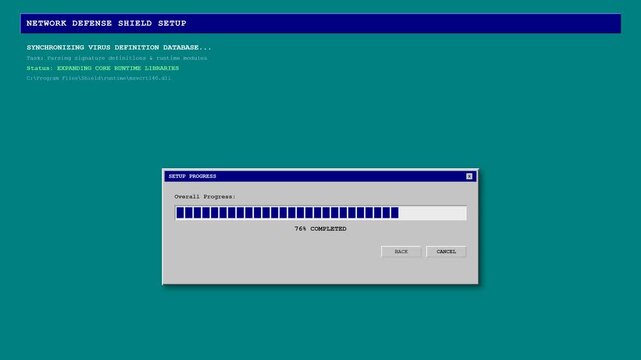Click 'SYNCHRONIZING VIRUS DEFINITION DATABASE...' line
This screenshot has width=641, height=360.
[119, 47]
